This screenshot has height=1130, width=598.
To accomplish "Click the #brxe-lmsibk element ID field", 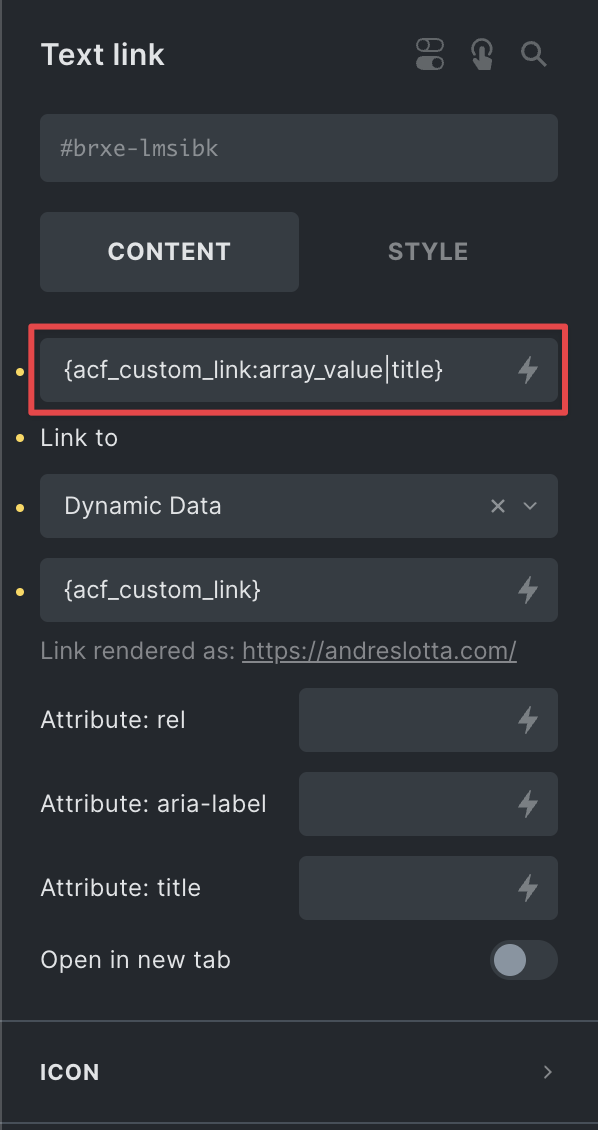I will coord(298,148).
